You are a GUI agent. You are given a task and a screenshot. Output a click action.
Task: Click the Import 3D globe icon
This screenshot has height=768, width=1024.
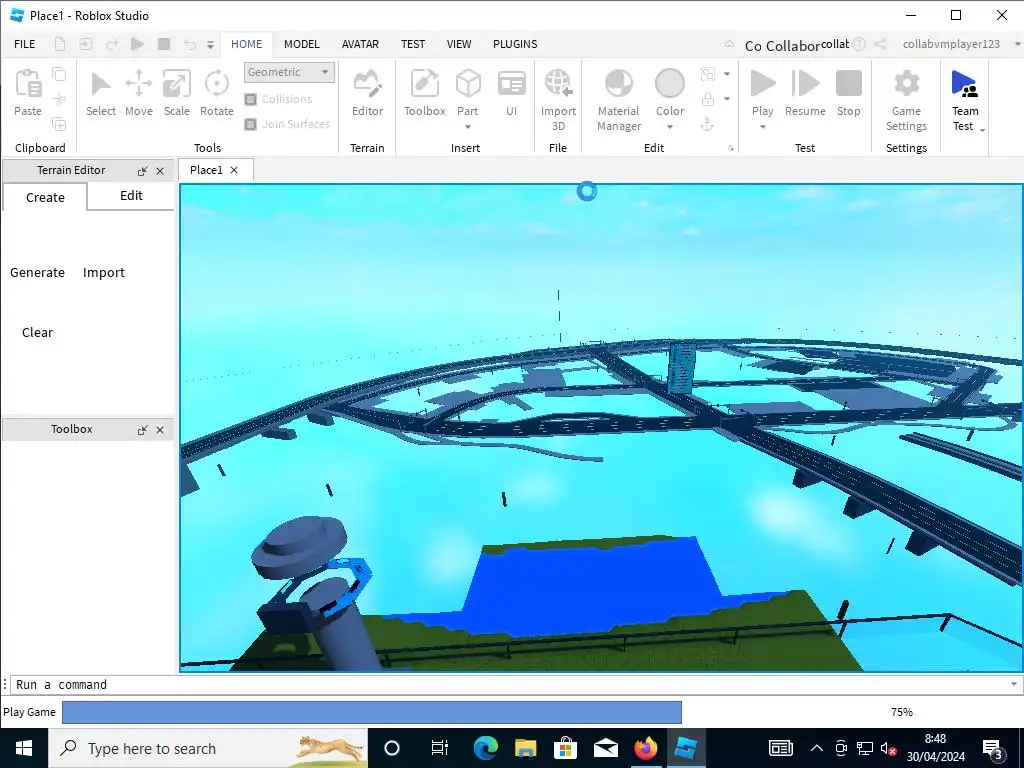click(558, 84)
